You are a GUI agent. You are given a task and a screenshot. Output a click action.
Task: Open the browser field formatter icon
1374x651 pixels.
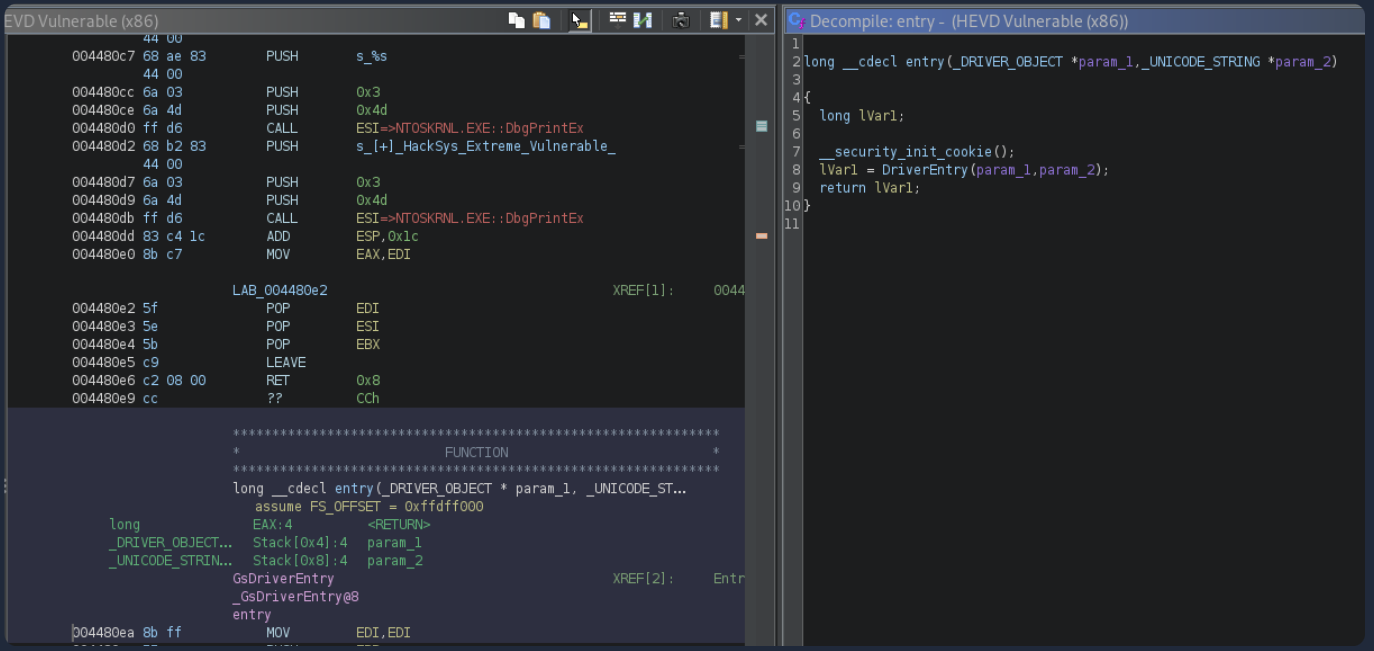pos(618,20)
